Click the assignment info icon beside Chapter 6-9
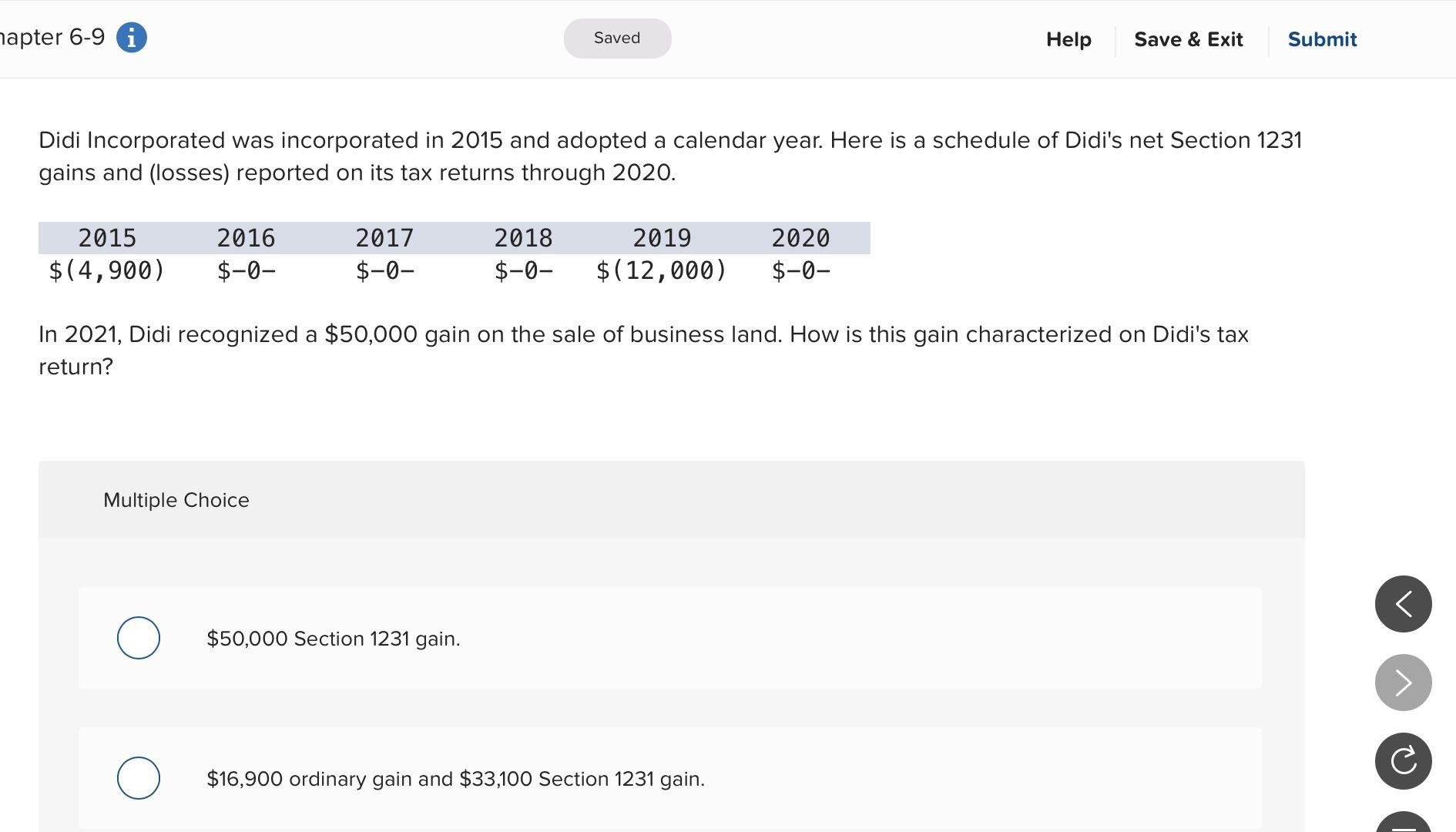The height and width of the screenshot is (832, 1456). point(131,36)
